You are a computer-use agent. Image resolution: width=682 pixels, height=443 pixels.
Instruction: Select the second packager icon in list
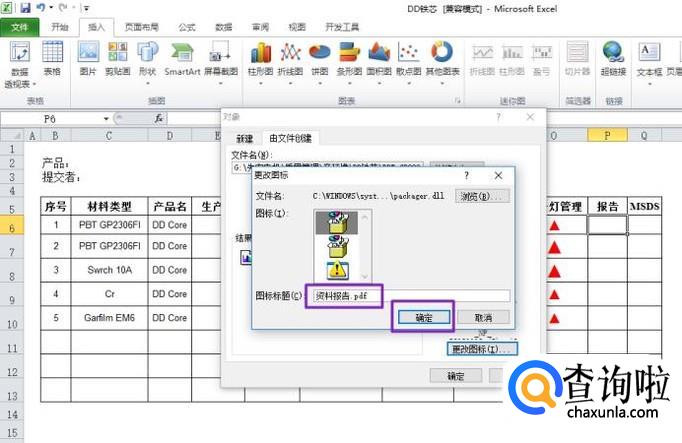338,246
